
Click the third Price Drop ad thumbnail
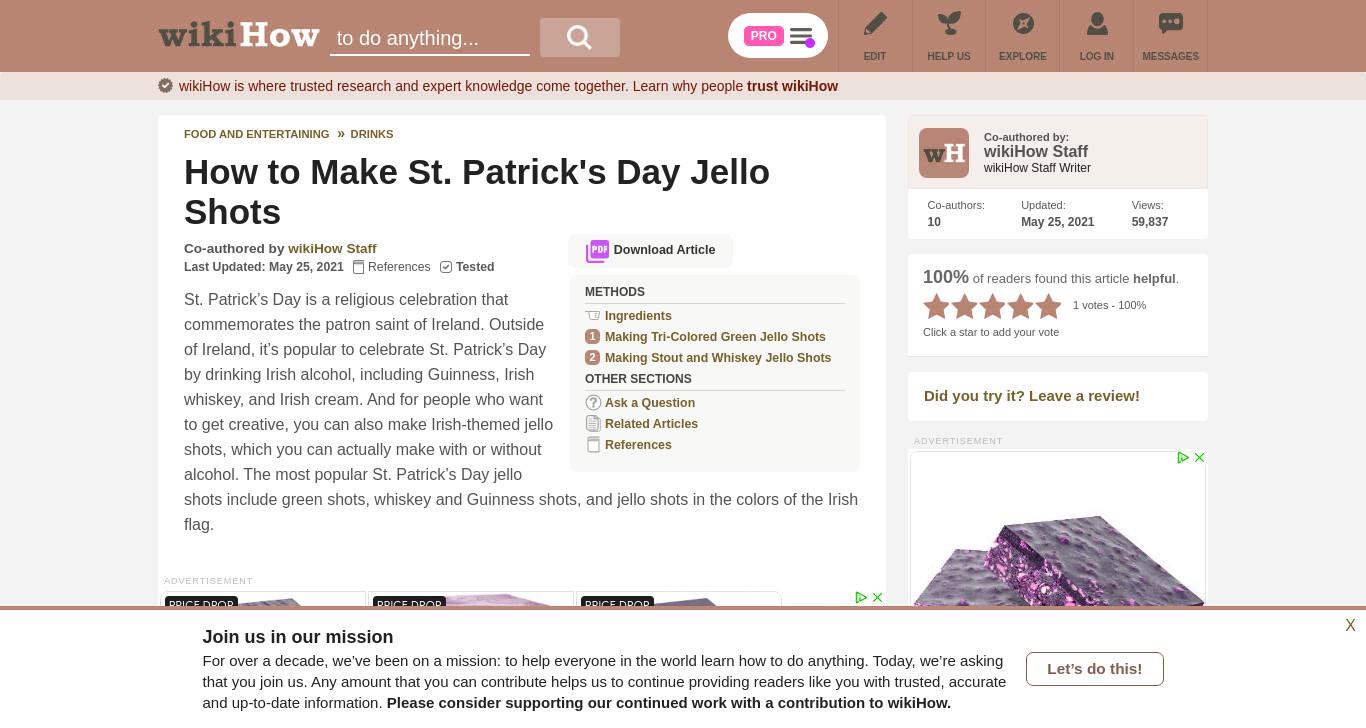point(679,600)
